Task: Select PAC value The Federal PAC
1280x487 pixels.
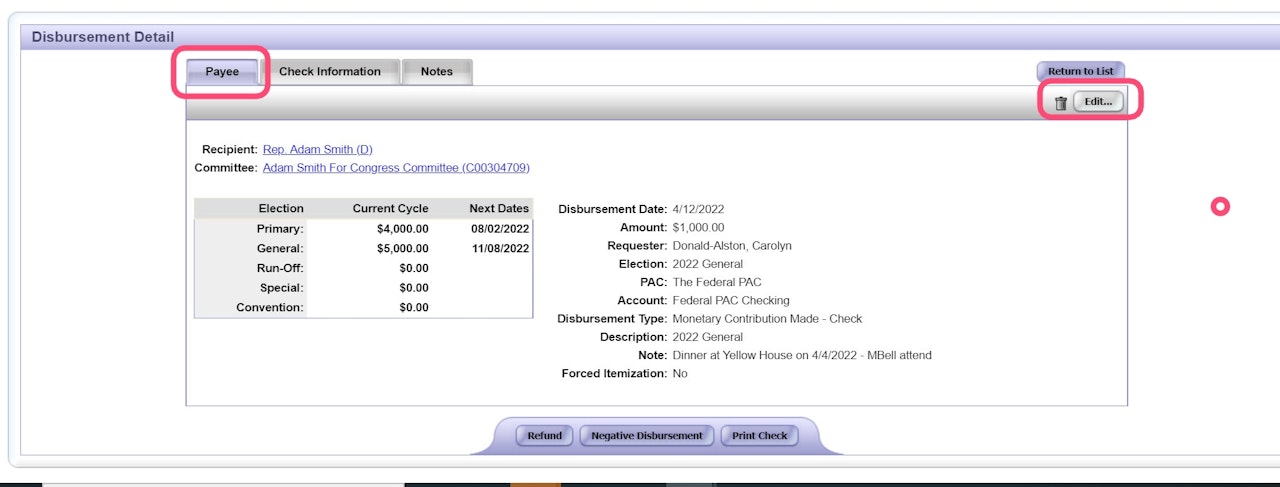Action: [717, 282]
